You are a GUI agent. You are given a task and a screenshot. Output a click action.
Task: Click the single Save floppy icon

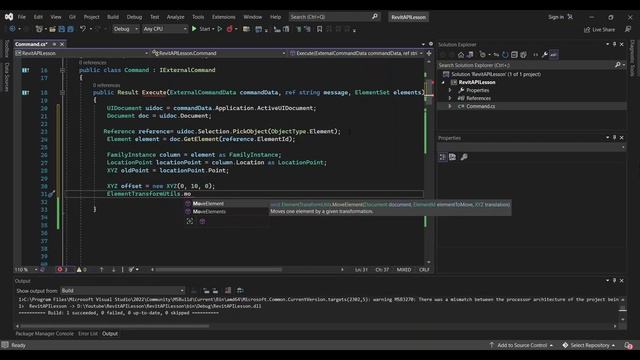[x=62, y=29]
